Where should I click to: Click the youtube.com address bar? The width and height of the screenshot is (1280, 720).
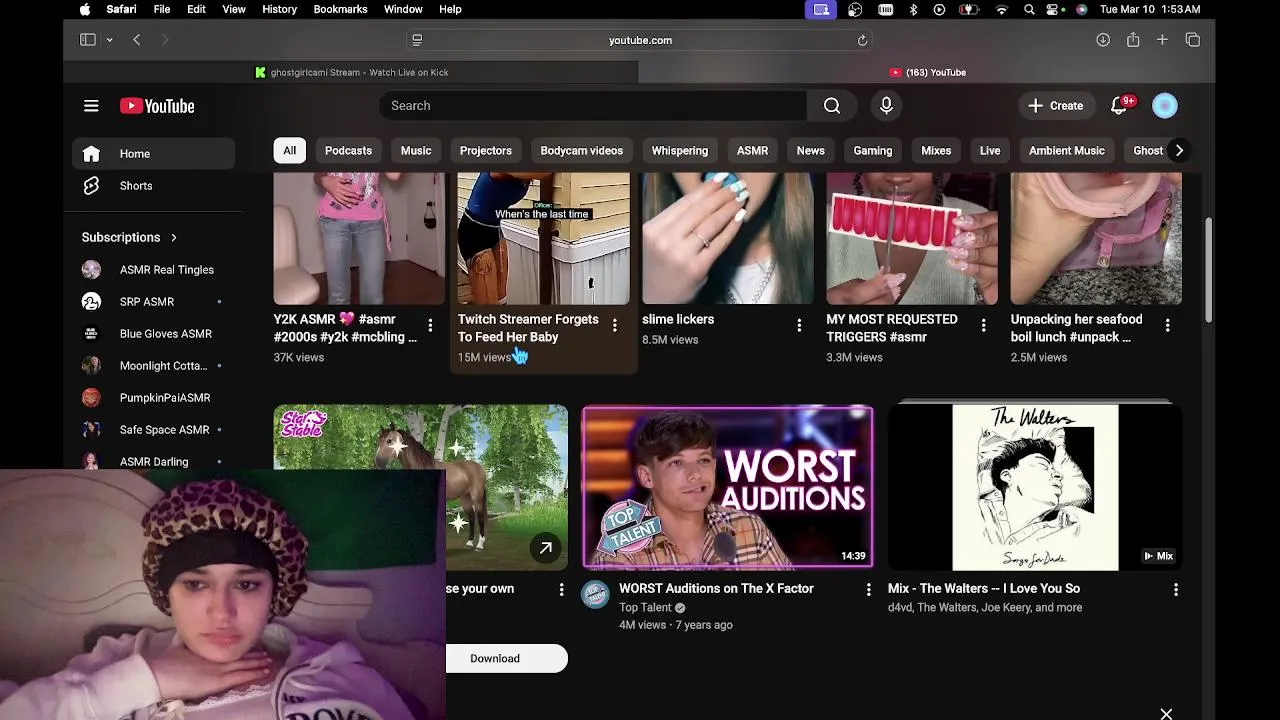pyautogui.click(x=640, y=40)
